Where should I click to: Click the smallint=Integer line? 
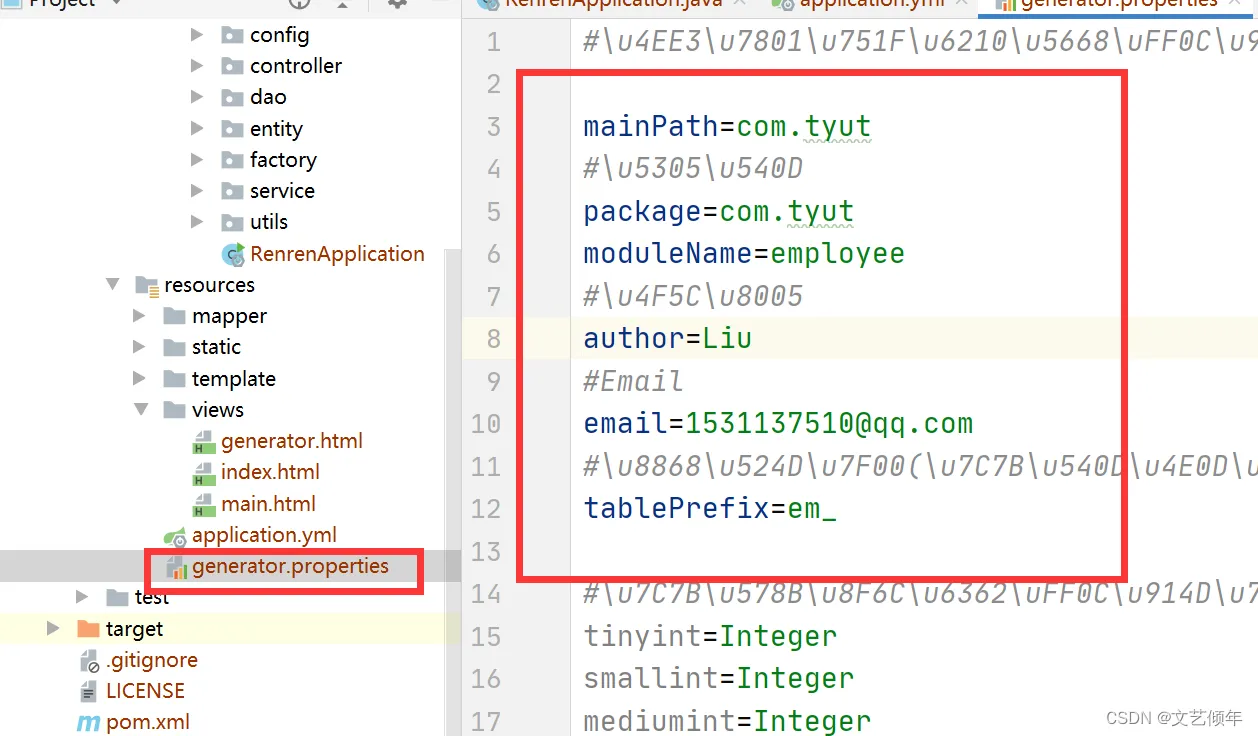718,678
